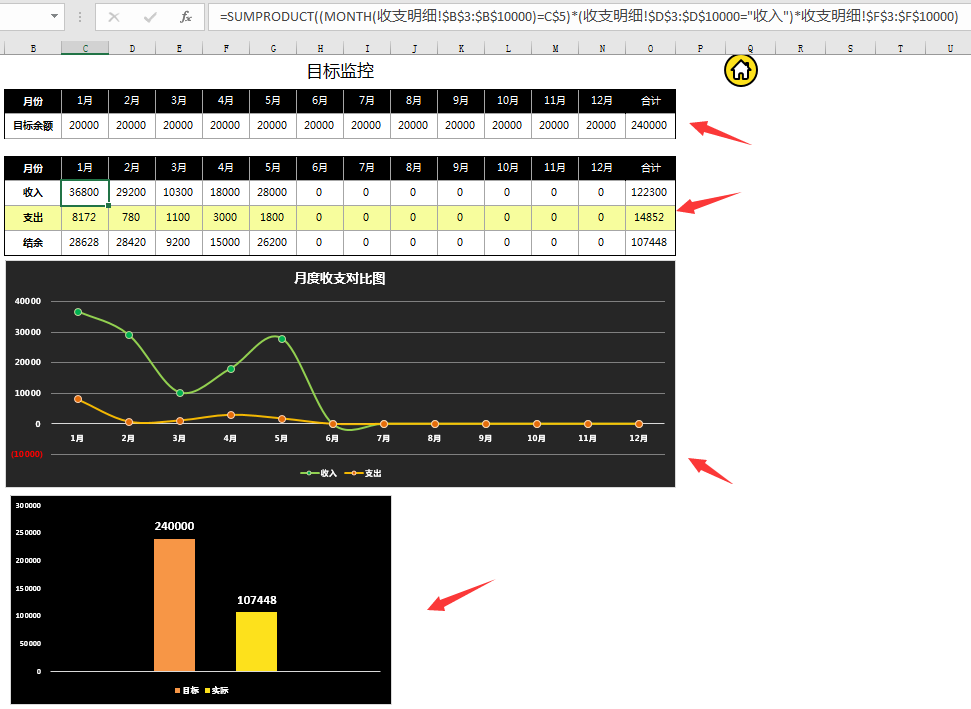Image resolution: width=971 pixels, height=709 pixels.
Task: Select the 目标余额 合计 cell with 240000
Action: tap(650, 126)
